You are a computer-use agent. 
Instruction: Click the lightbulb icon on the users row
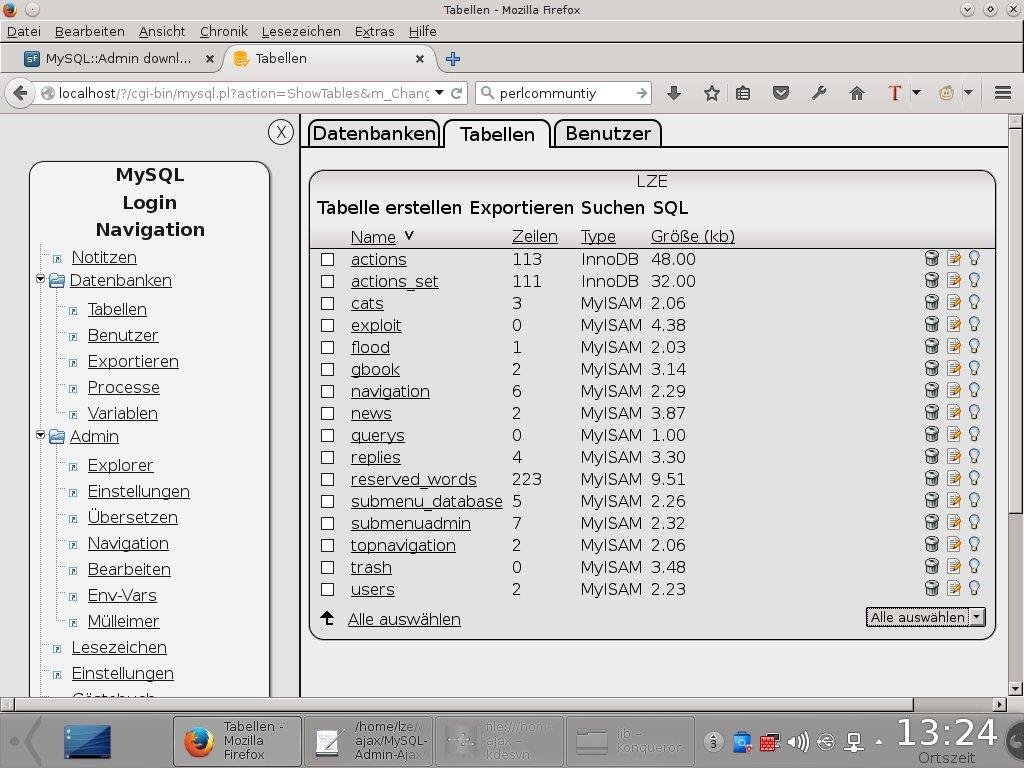click(x=974, y=589)
